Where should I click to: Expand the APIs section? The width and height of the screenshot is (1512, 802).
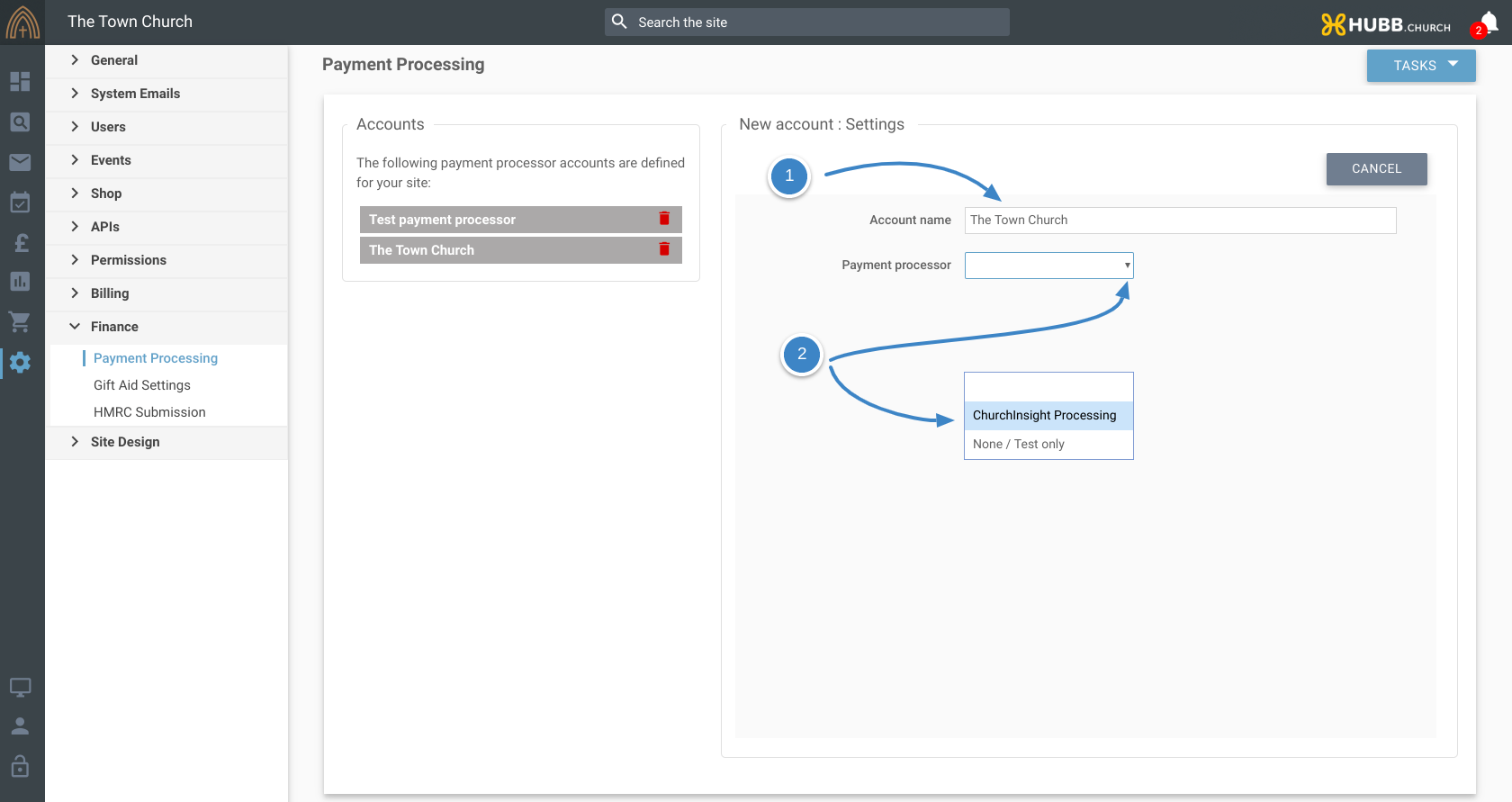[x=166, y=227]
